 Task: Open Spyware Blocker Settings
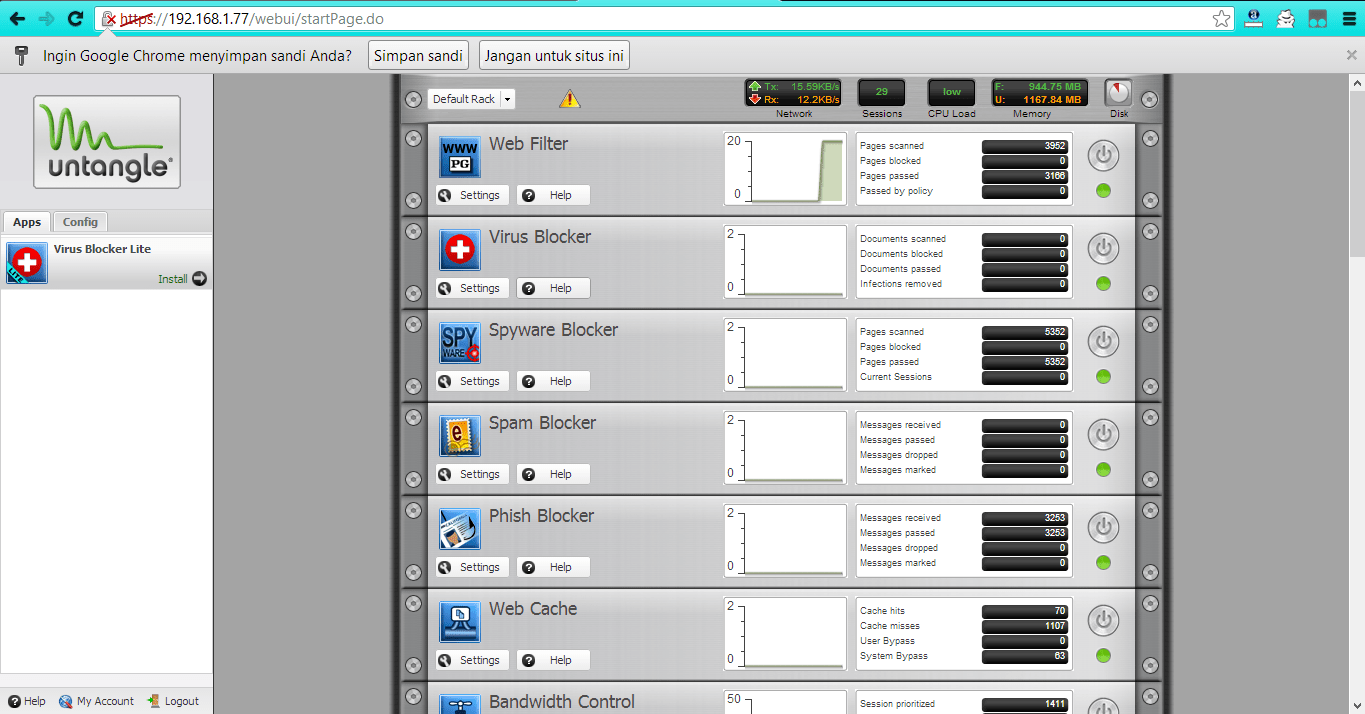[x=472, y=381]
